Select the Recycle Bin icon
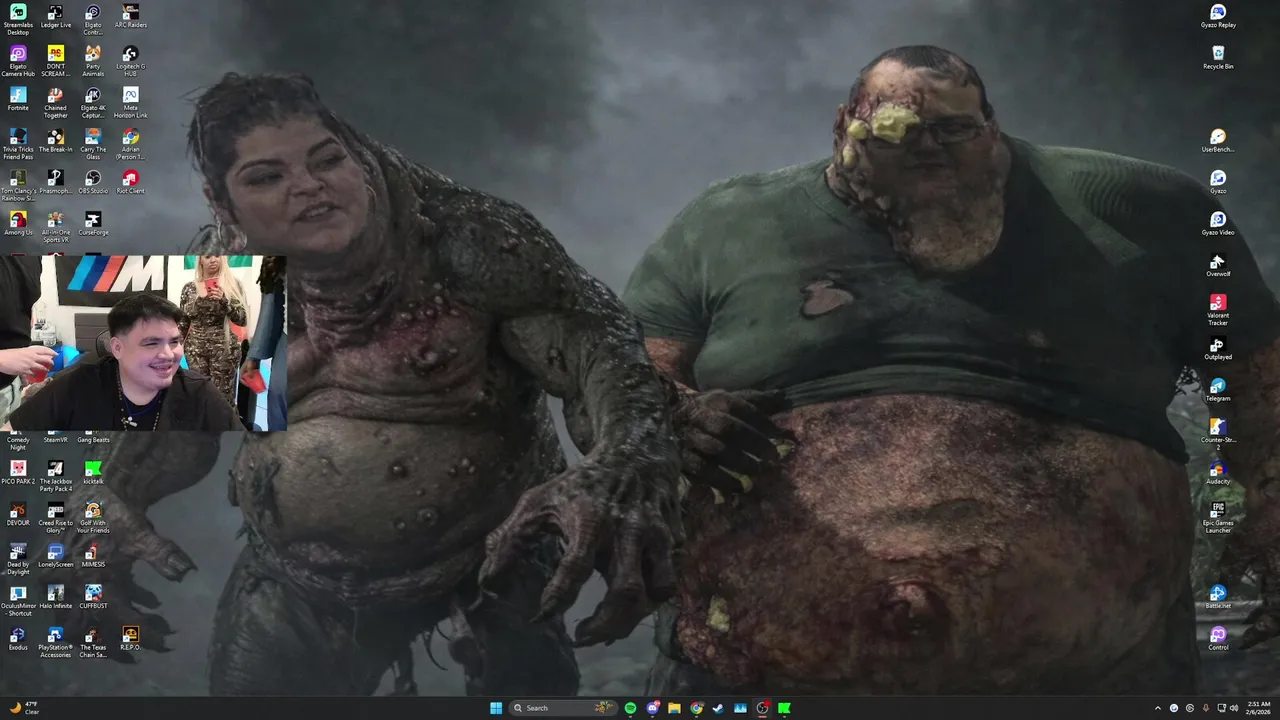This screenshot has width=1280, height=720. point(1218,58)
